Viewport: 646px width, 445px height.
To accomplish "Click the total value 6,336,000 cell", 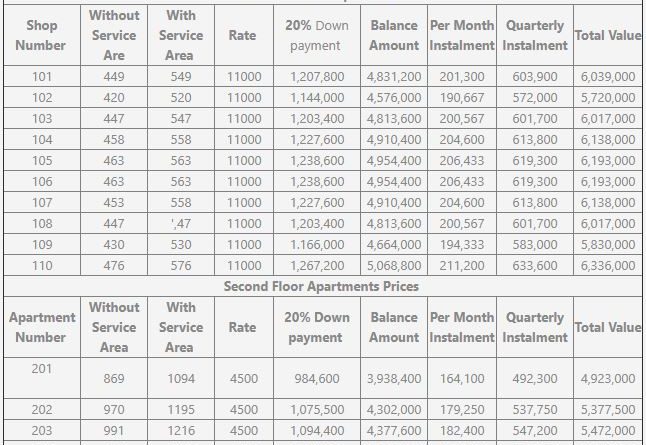I will click(607, 266).
